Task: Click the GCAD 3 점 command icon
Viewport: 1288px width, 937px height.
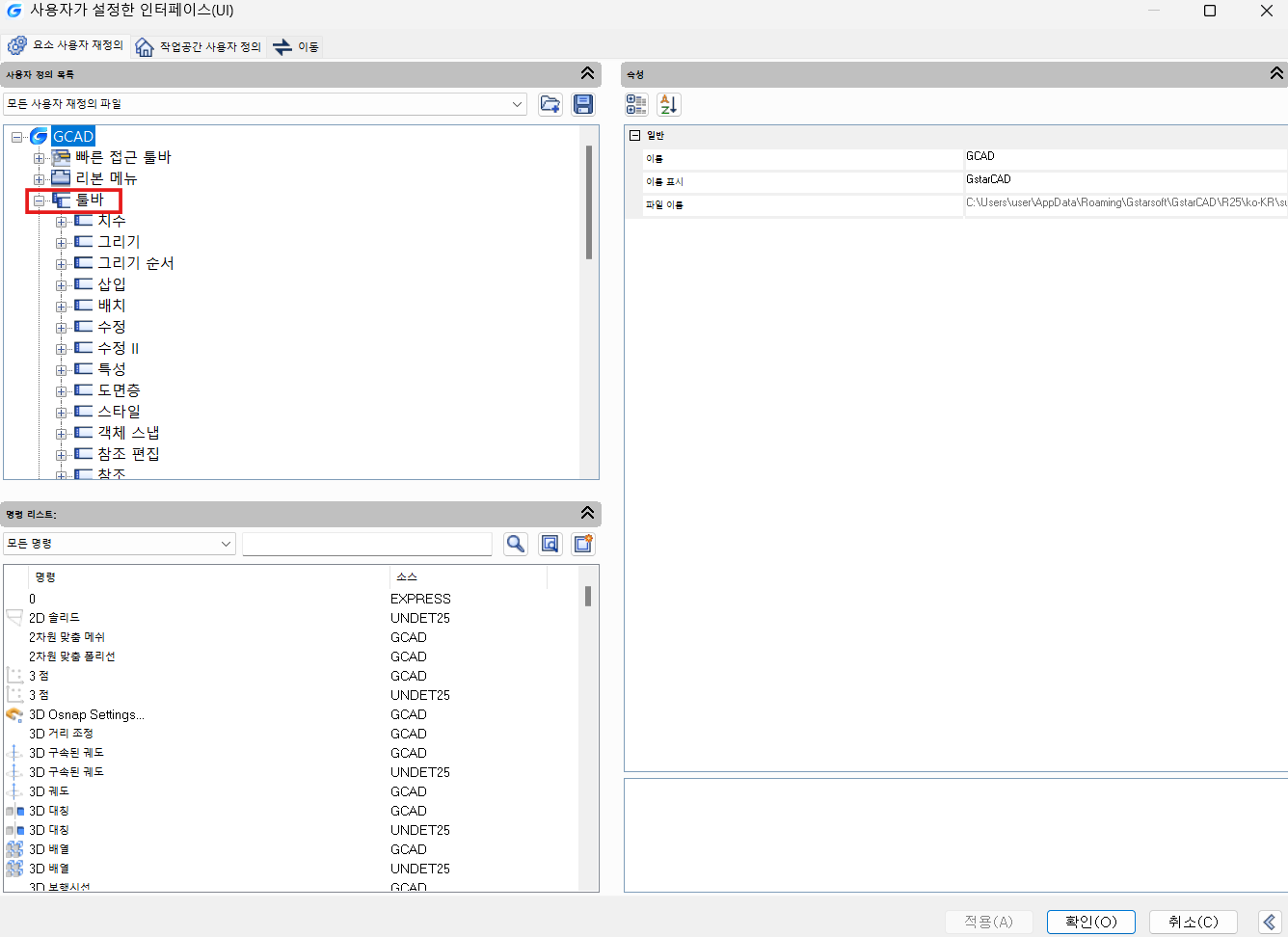Action: pos(14,676)
